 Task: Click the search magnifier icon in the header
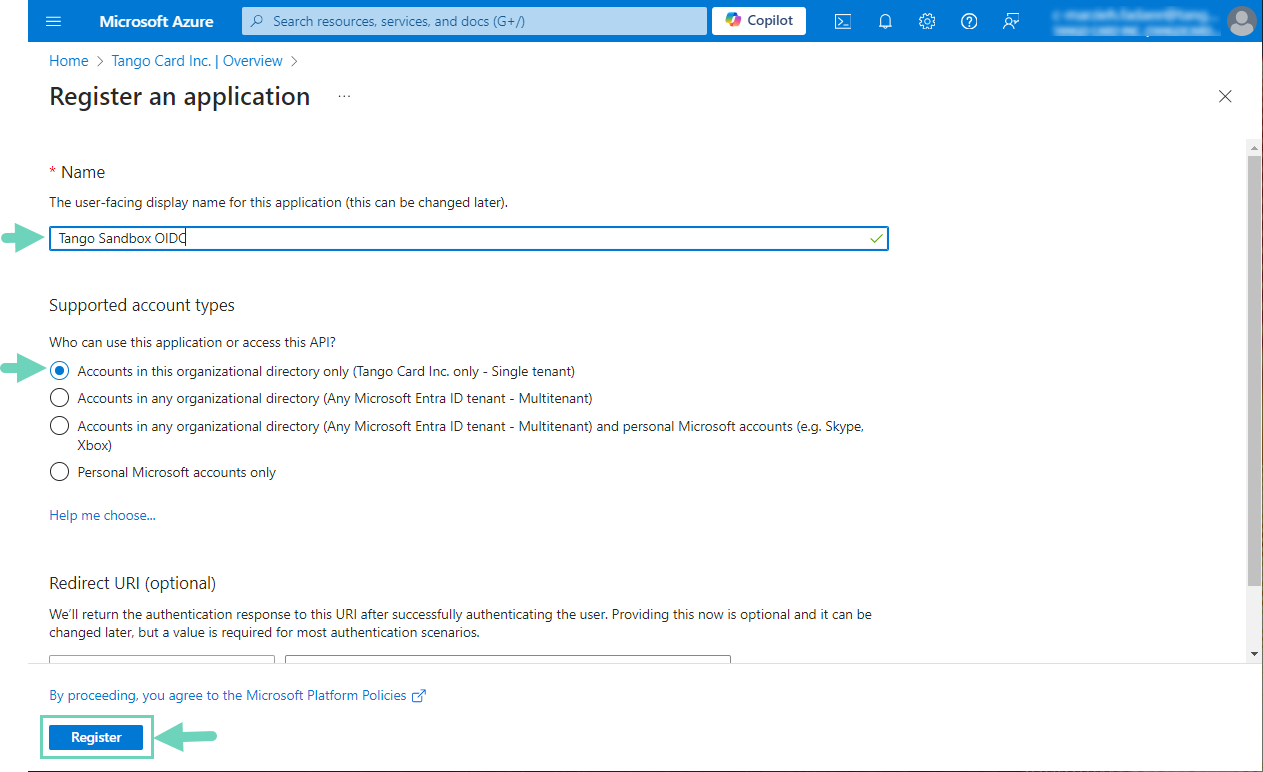258,21
